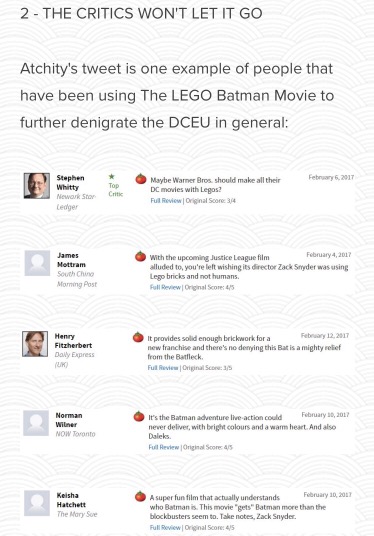Click the tomato icon beside James Mottram's review
The image size is (374, 536).
(141, 256)
